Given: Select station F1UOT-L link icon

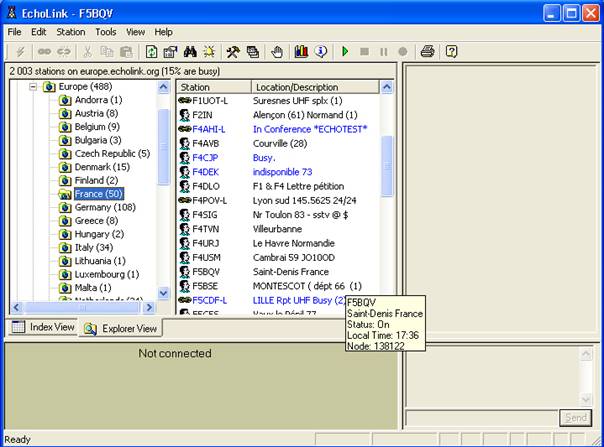Looking at the screenshot, I should pyautogui.click(x=185, y=101).
